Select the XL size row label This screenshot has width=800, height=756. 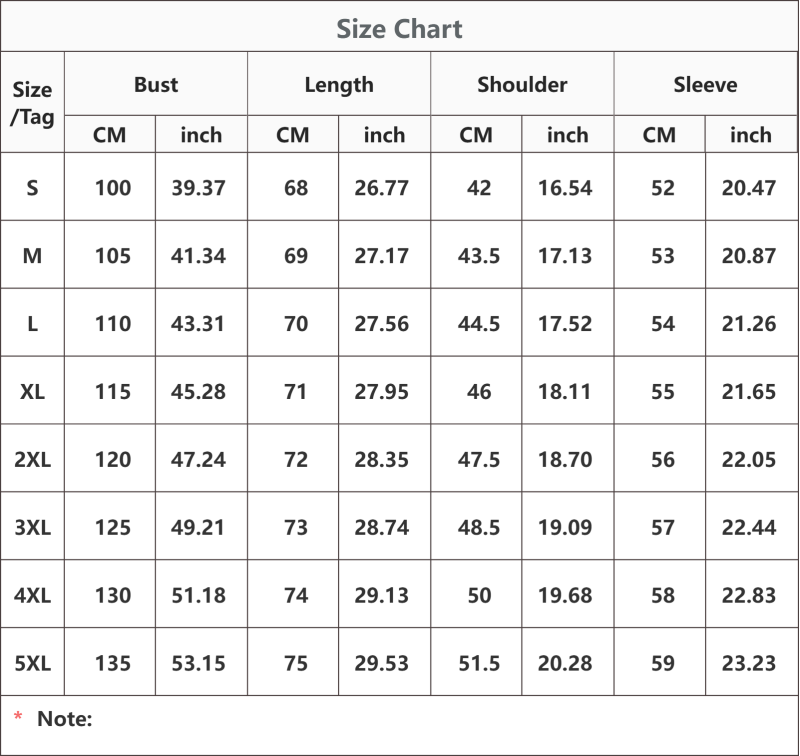pyautogui.click(x=32, y=391)
